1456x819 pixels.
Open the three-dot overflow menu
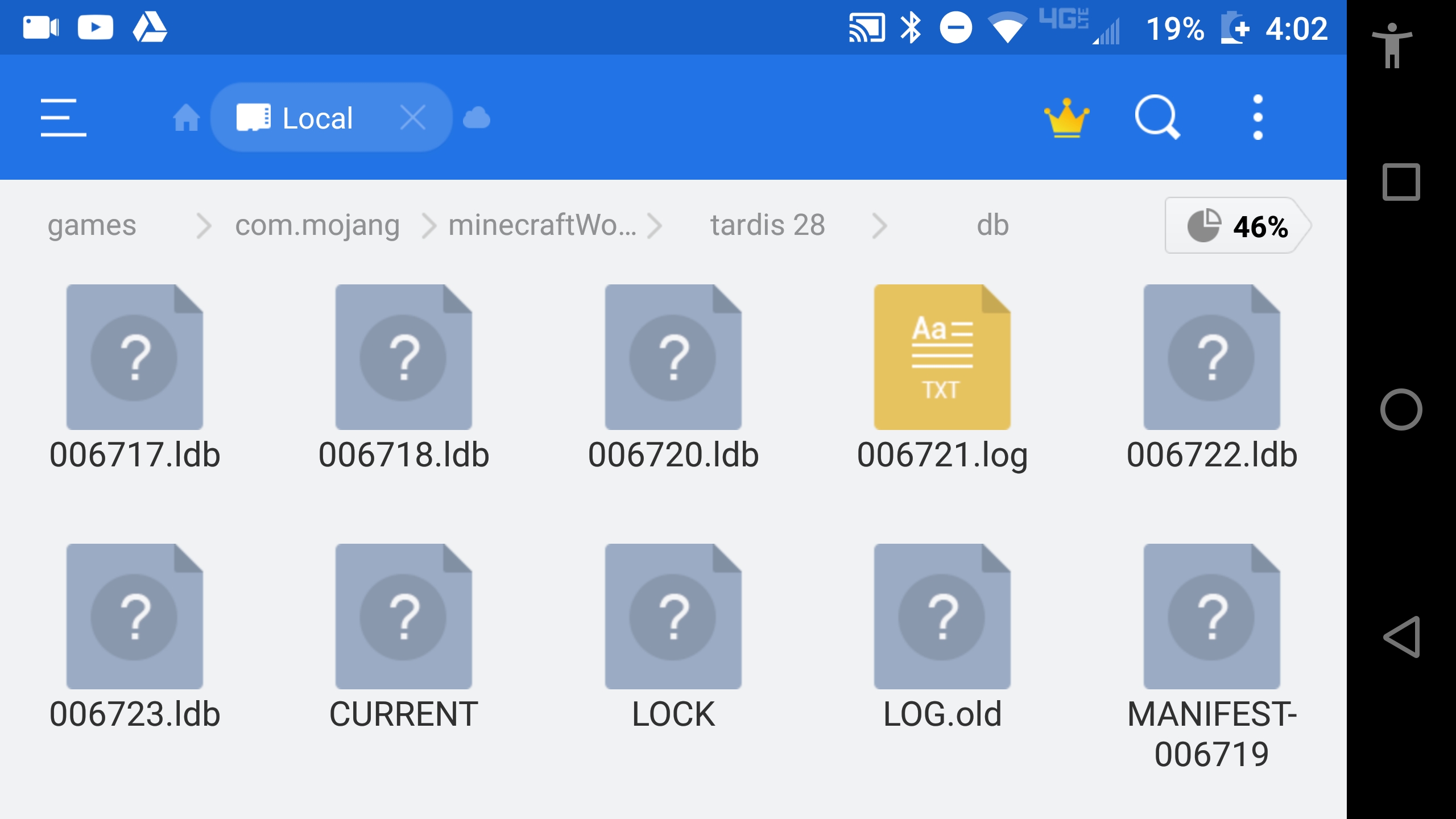pos(1258,118)
